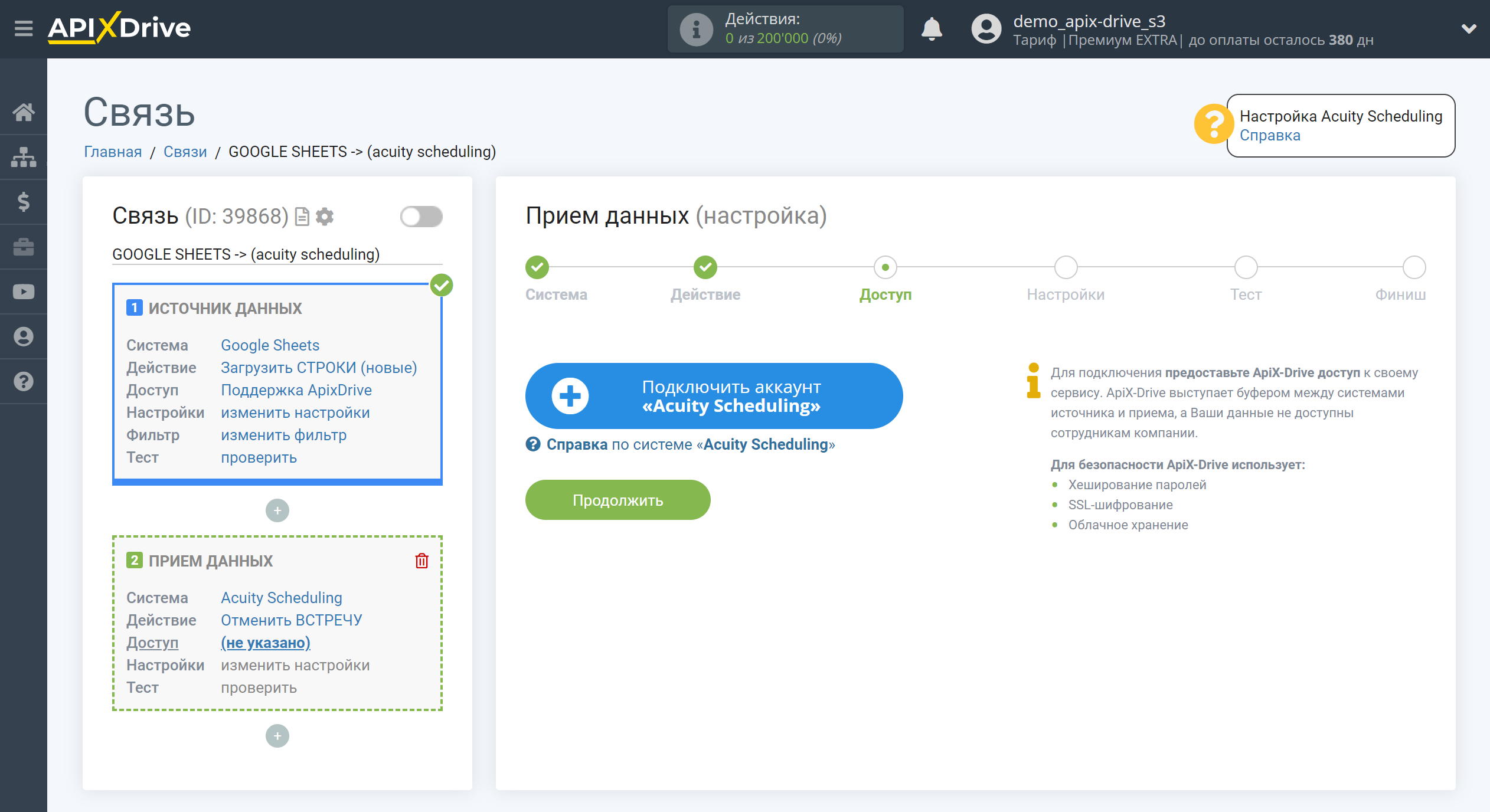The height and width of the screenshot is (812, 1490).
Task: Open notifications bell icon
Action: tap(932, 28)
